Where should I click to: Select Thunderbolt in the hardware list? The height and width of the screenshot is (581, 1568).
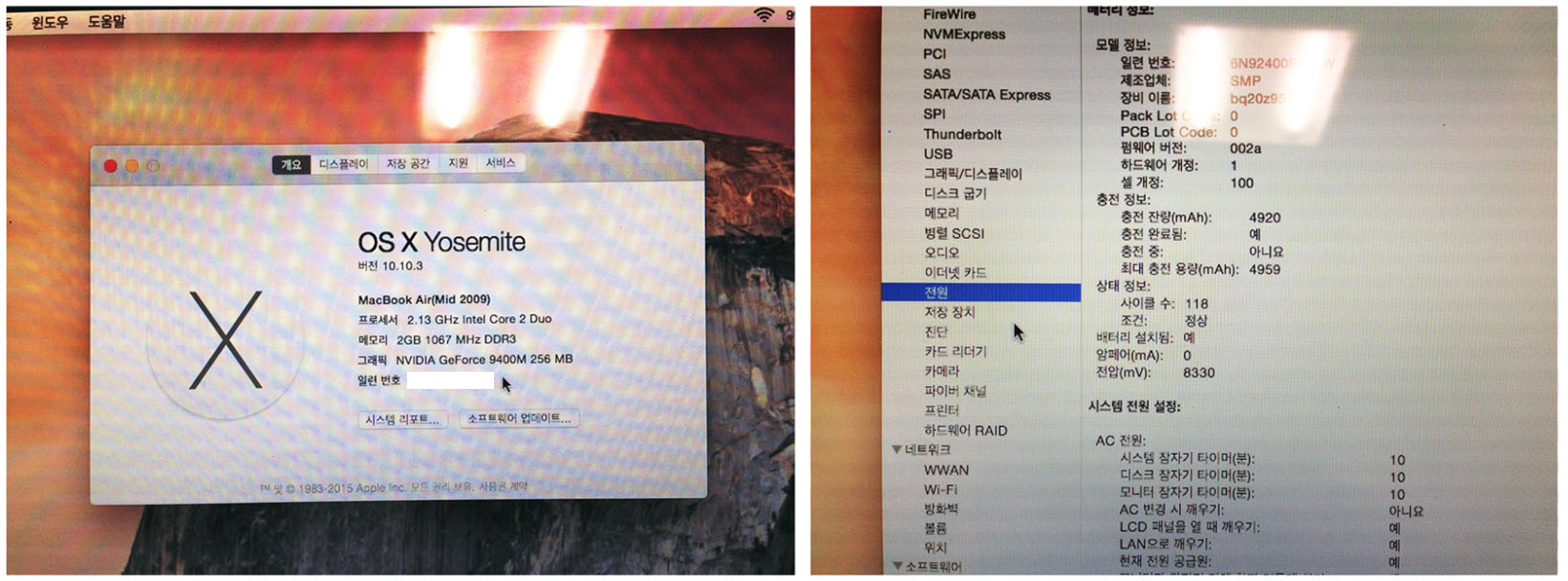pyautogui.click(x=962, y=135)
